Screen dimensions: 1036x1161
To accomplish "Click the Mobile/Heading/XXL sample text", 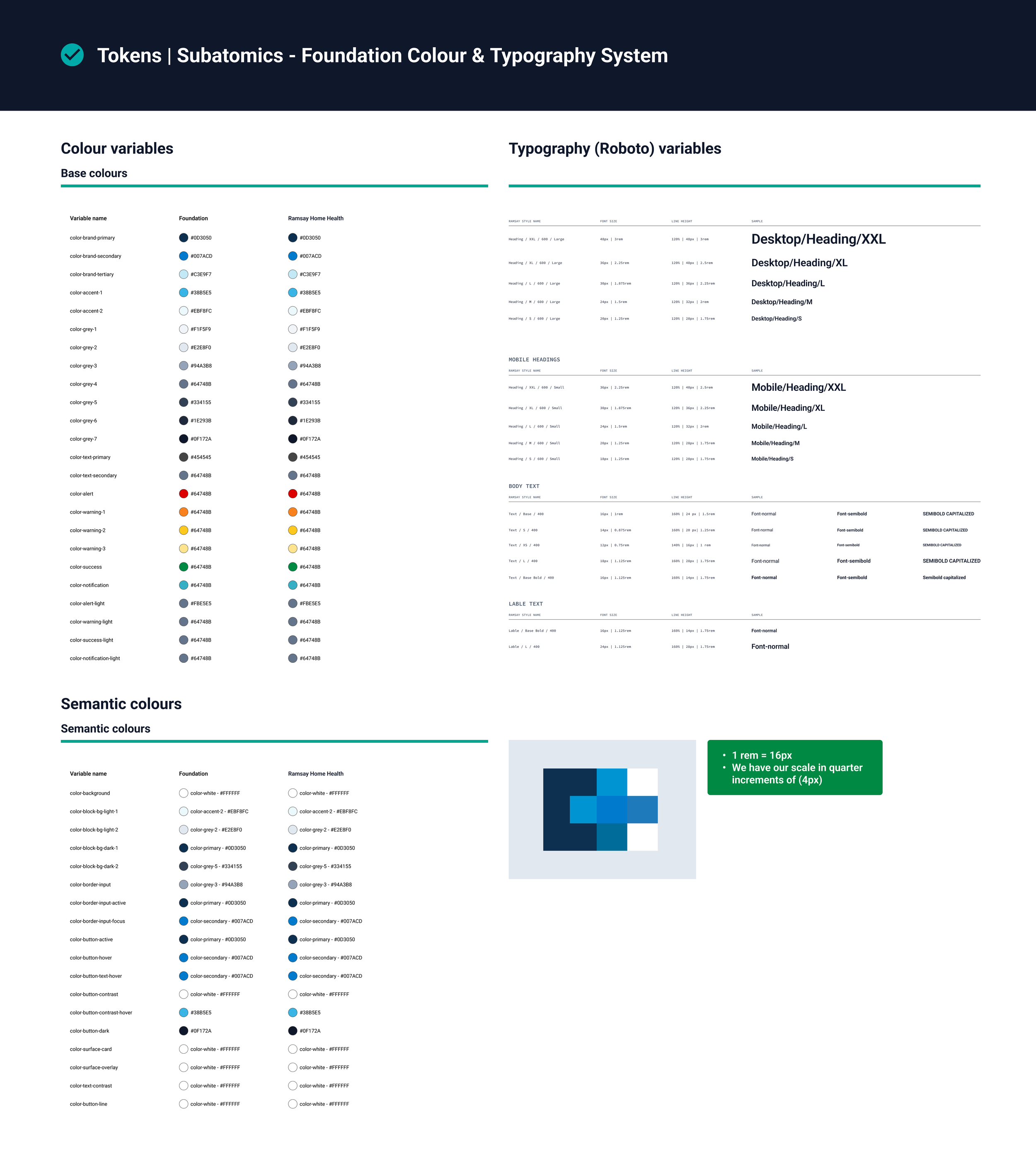I will pyautogui.click(x=798, y=387).
